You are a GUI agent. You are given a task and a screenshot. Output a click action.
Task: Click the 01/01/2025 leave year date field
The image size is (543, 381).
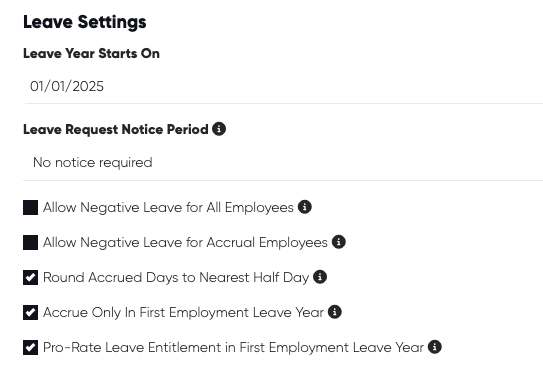tap(283, 86)
